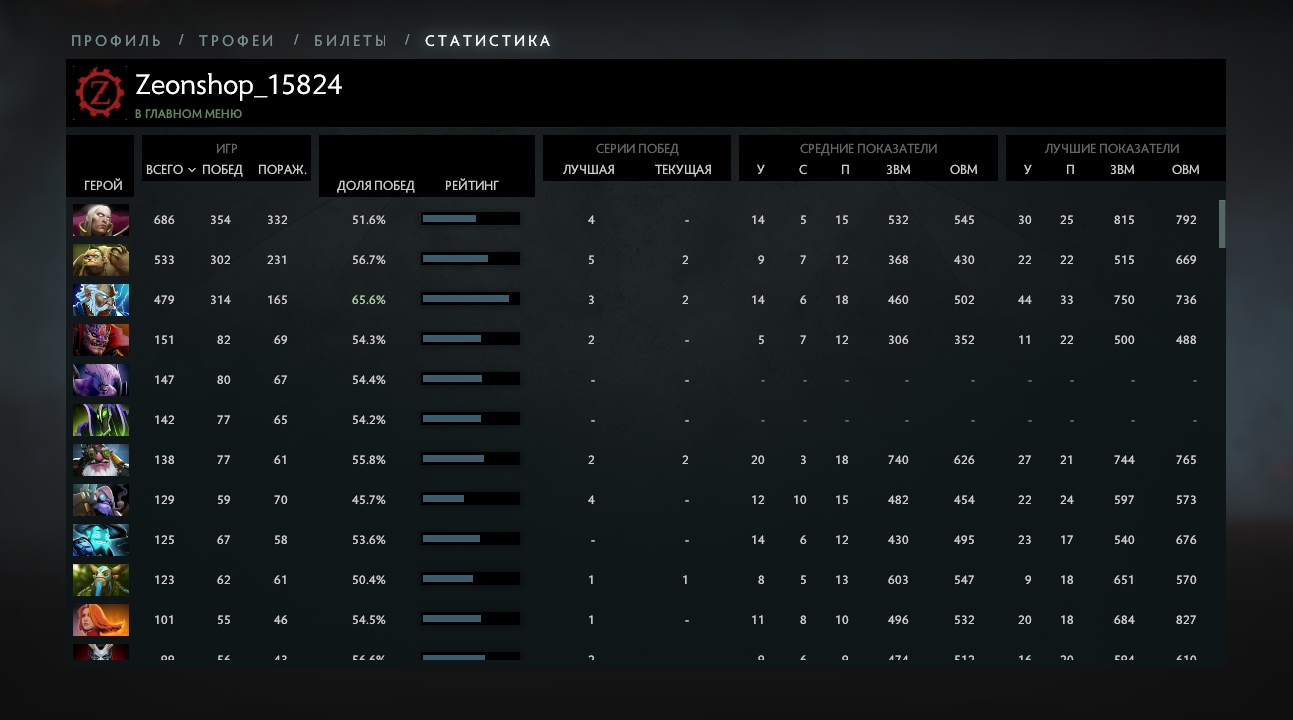Go to the БИЛЕТЫ tab
The height and width of the screenshot is (720, 1293).
tap(350, 41)
